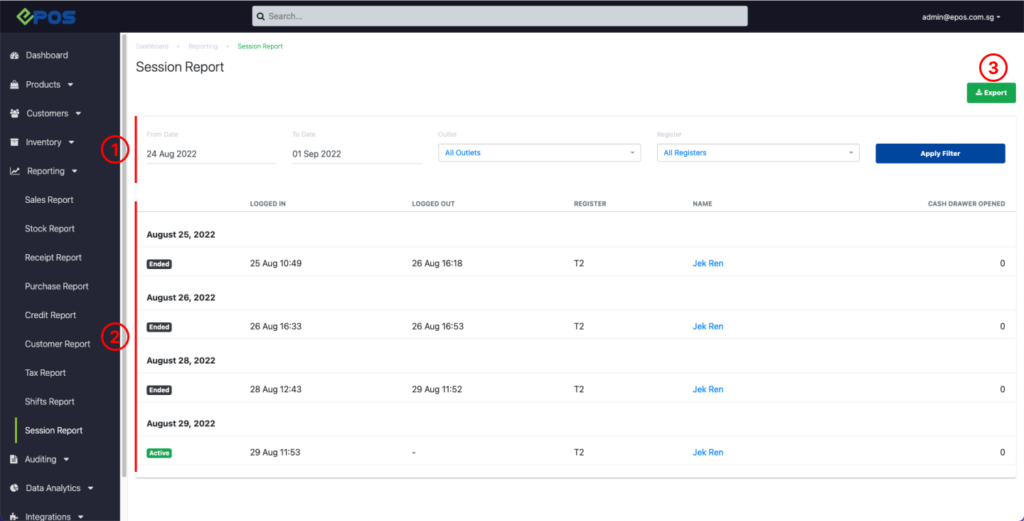Click the green Export button
1024x521 pixels.
pos(990,93)
